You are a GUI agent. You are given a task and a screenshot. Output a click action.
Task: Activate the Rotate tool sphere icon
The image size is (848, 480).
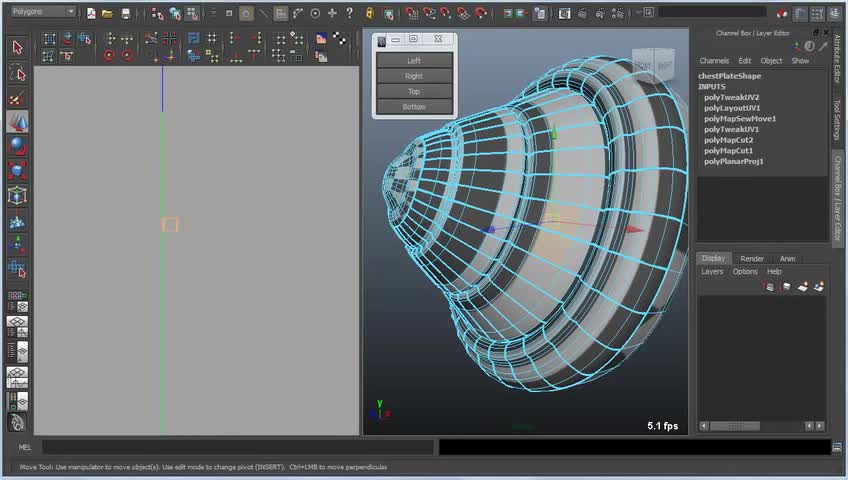click(17, 146)
